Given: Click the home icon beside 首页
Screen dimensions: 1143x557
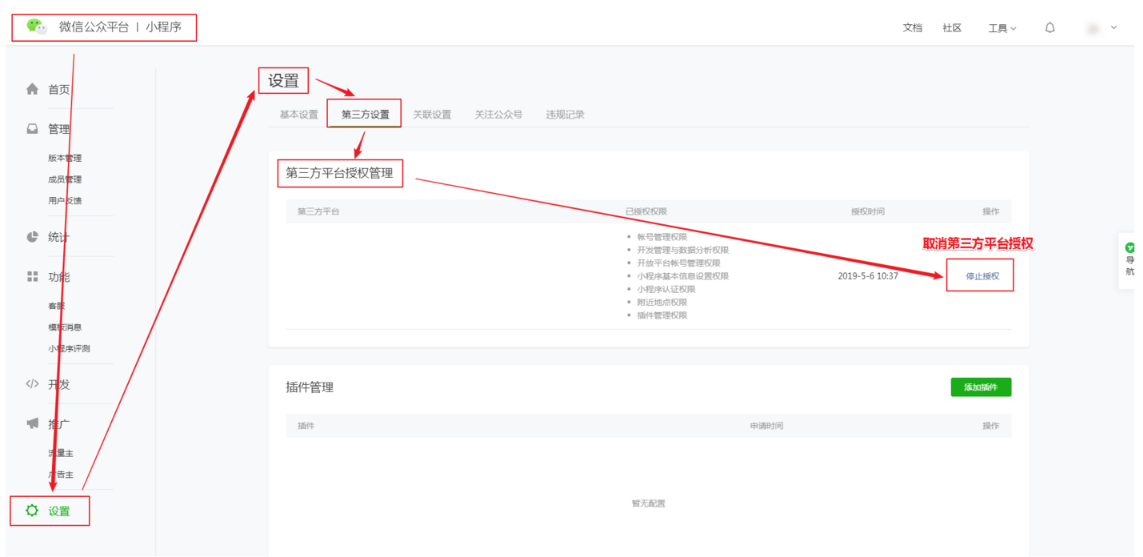Looking at the screenshot, I should pyautogui.click(x=32, y=90).
